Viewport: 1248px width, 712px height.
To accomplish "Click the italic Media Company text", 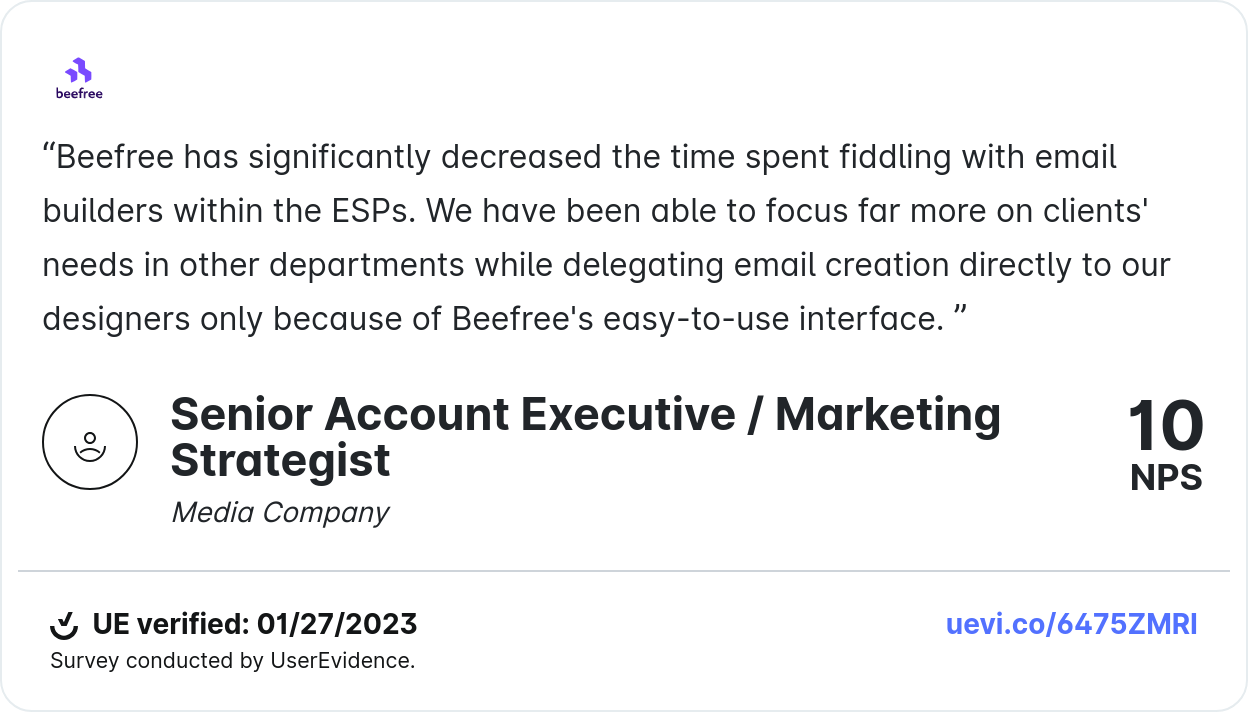I will pyautogui.click(x=280, y=513).
